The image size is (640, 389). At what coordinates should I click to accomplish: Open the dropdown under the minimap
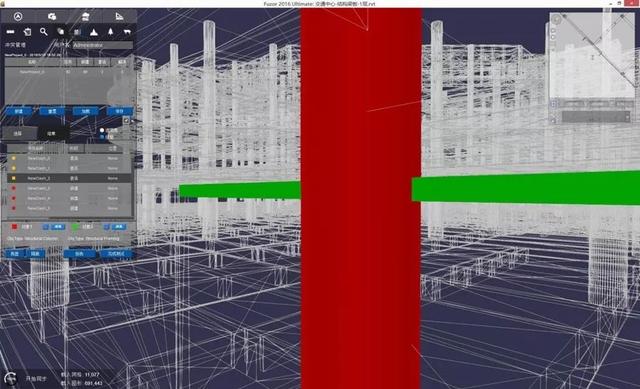[596, 117]
